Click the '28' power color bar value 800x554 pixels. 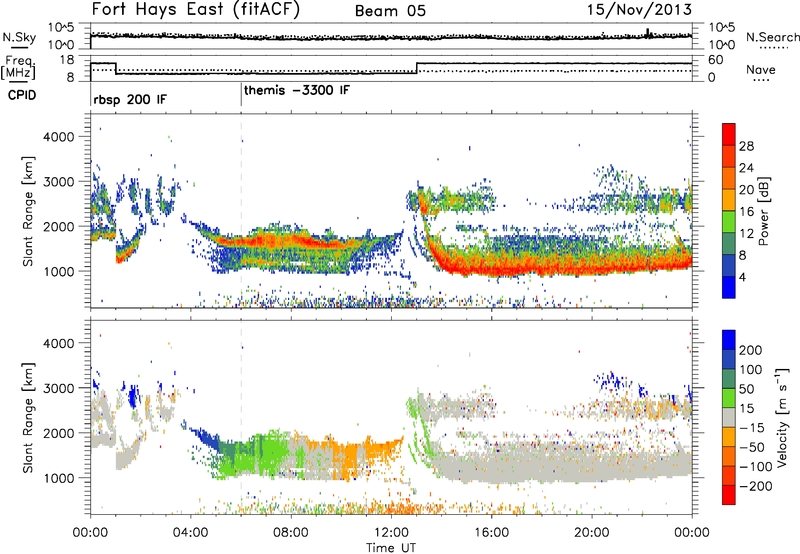(746, 146)
